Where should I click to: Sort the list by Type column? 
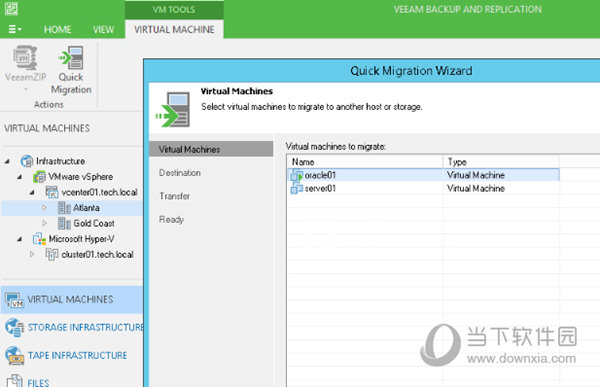[501, 162]
